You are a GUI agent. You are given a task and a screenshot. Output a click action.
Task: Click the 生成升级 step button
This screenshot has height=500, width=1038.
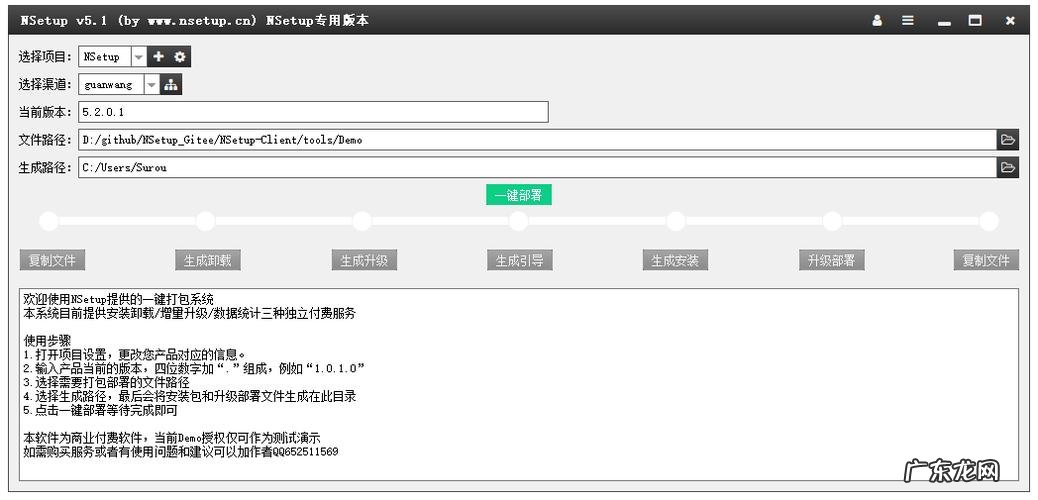364,261
